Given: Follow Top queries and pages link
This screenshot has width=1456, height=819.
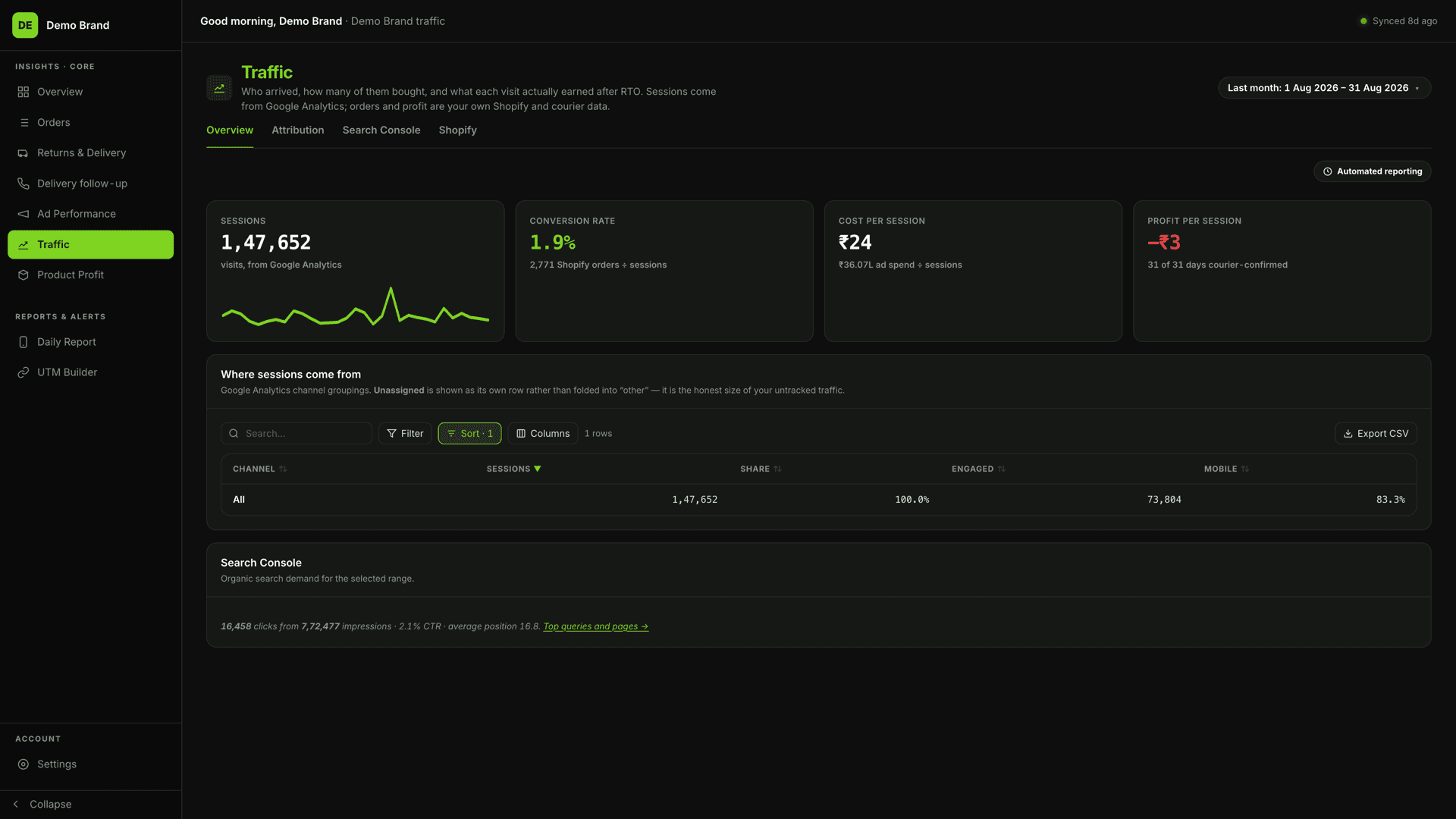Looking at the screenshot, I should pyautogui.click(x=595, y=626).
